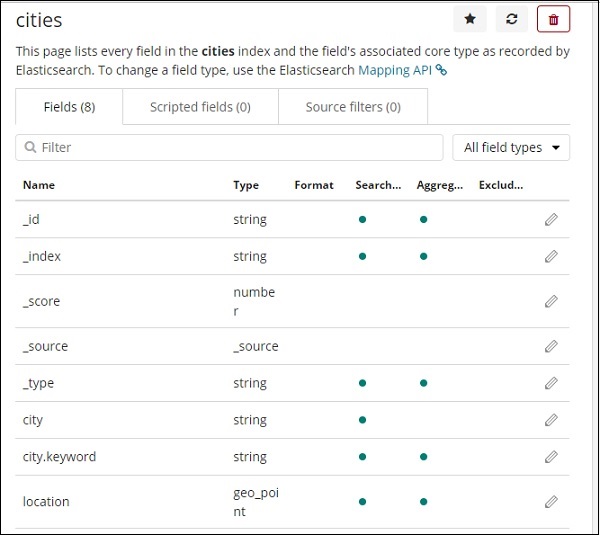Click the Filter search input field
The height and width of the screenshot is (535, 600).
pyautogui.click(x=230, y=148)
